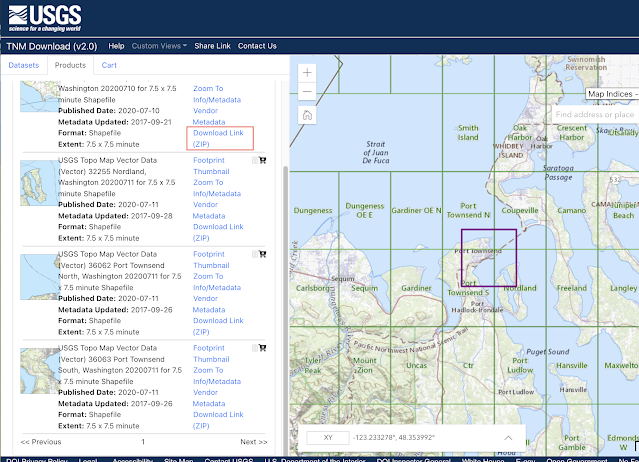The height and width of the screenshot is (462, 639).
Task: Open the Custom Views dropdown
Action: [159, 46]
